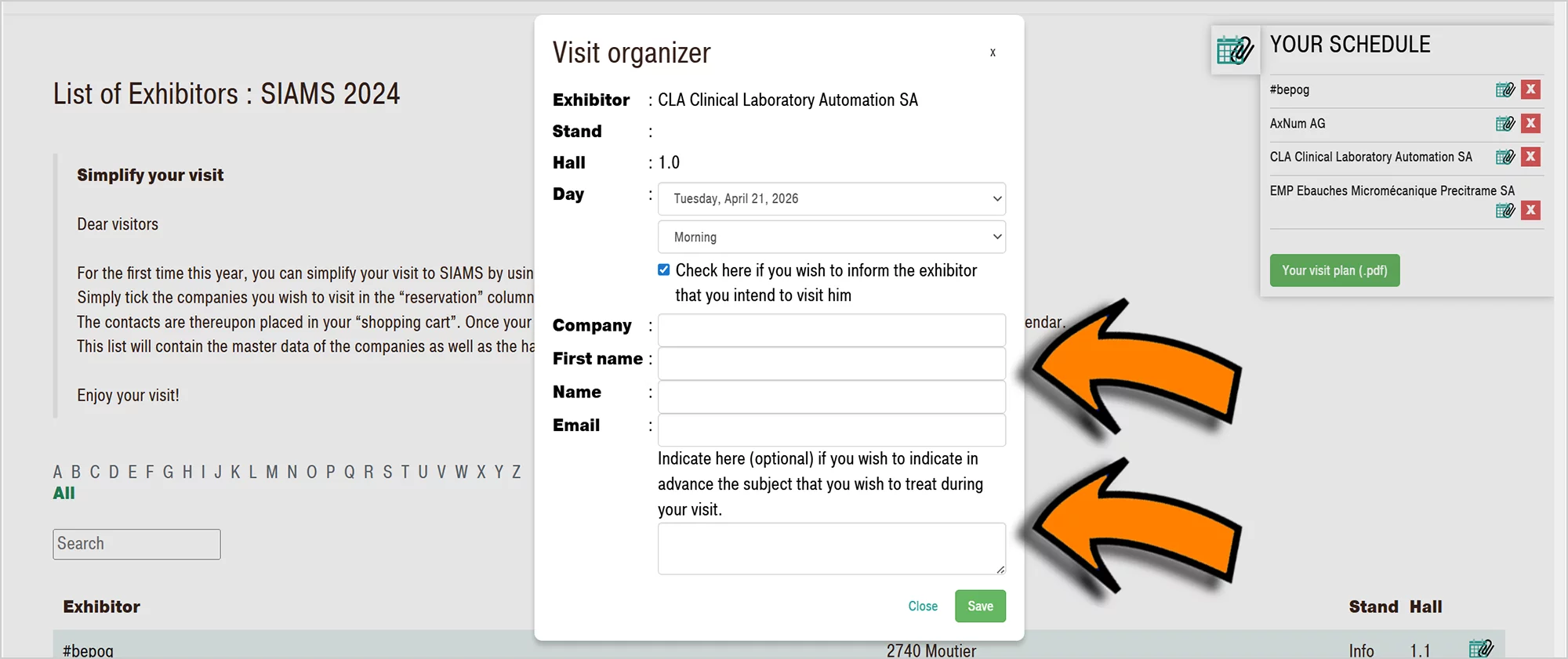The width and height of the screenshot is (1568, 659).
Task: Expand the Morning time-of-day dropdown
Action: [831, 237]
